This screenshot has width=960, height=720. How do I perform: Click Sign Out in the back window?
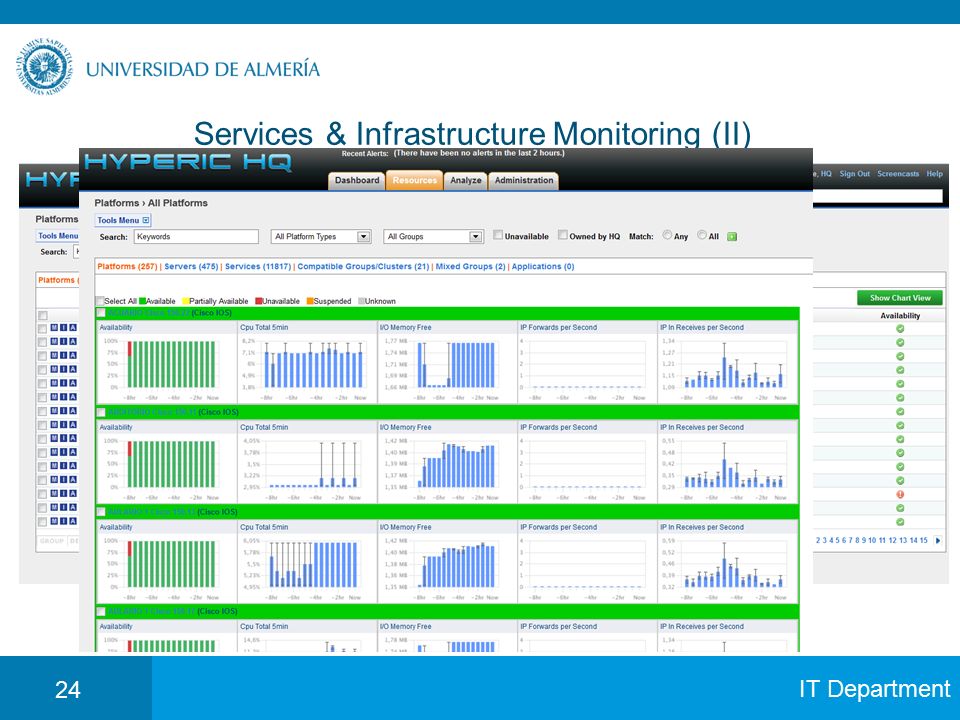coord(854,174)
